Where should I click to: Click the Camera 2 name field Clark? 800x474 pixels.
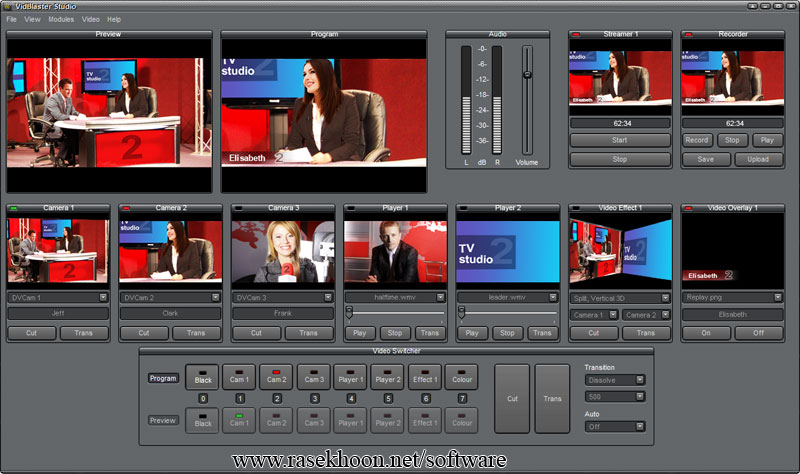pos(170,313)
